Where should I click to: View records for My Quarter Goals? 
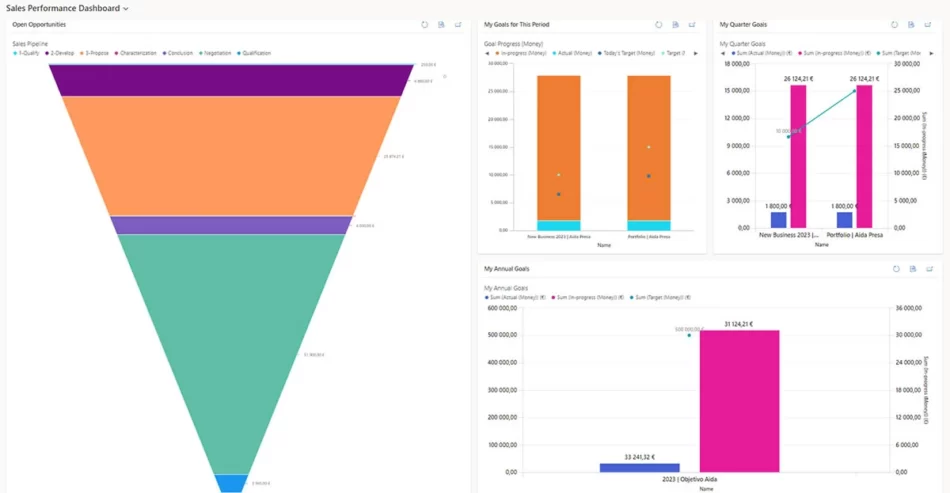point(913,25)
